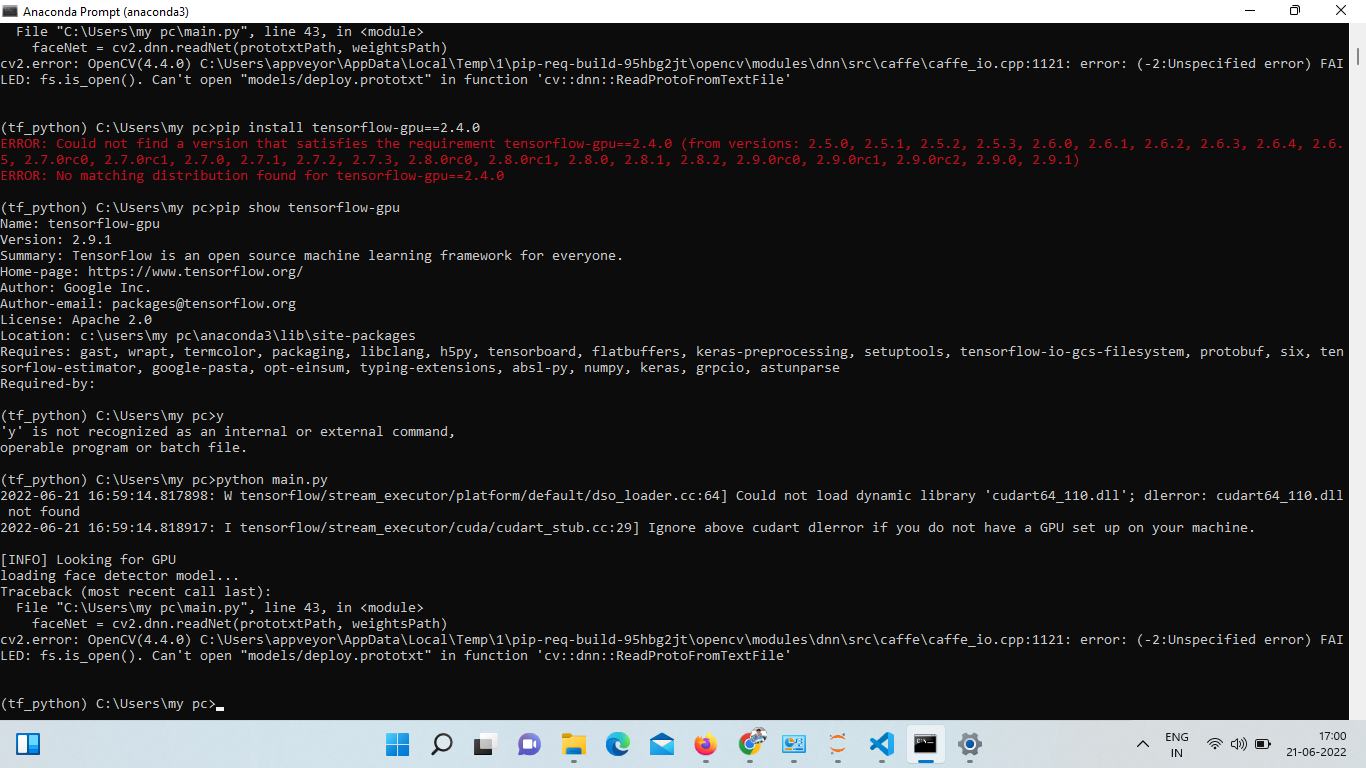Click the https://www.tensorflow.org/ home-page URL

click(196, 272)
